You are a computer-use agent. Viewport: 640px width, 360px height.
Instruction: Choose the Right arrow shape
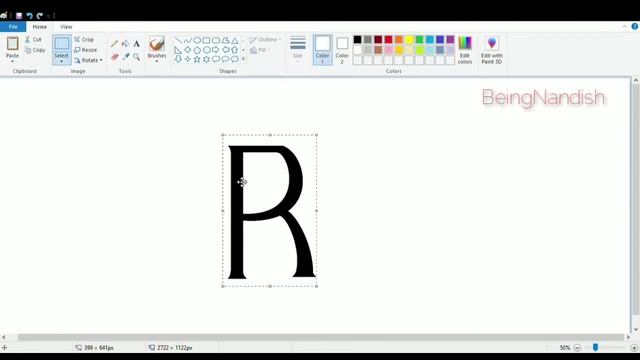pyautogui.click(x=216, y=50)
